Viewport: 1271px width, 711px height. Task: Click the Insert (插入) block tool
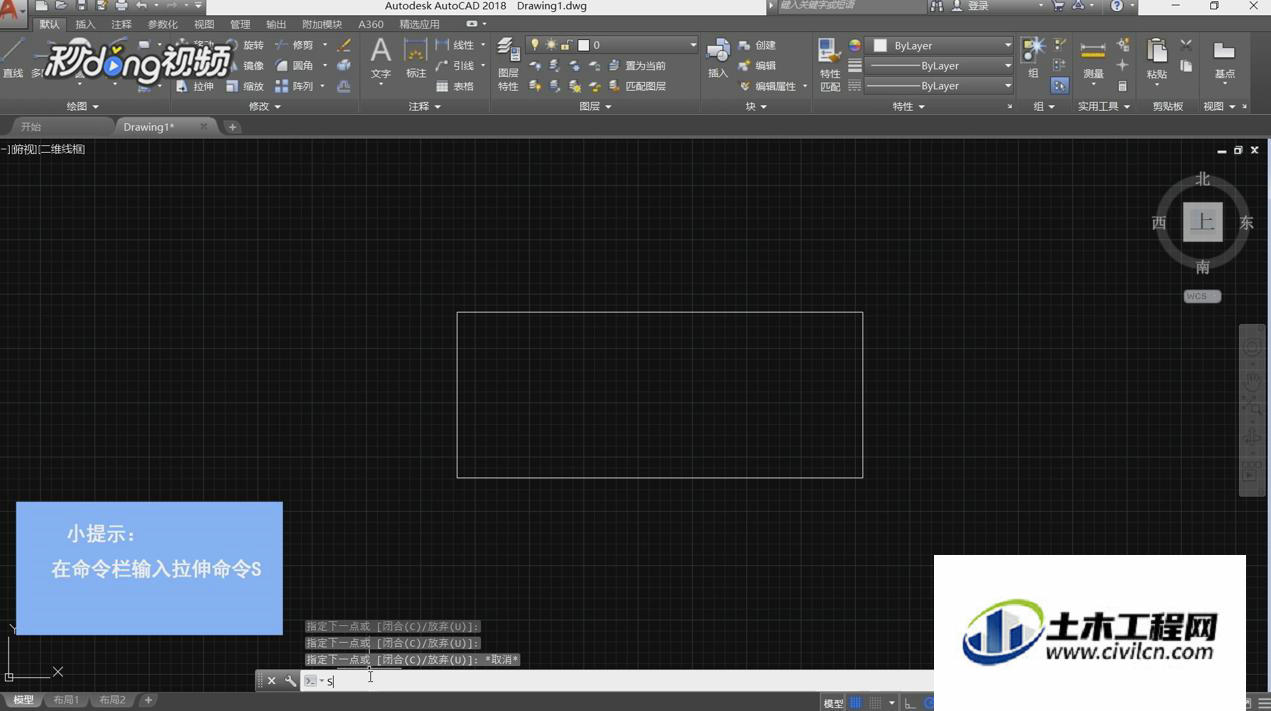[x=718, y=58]
